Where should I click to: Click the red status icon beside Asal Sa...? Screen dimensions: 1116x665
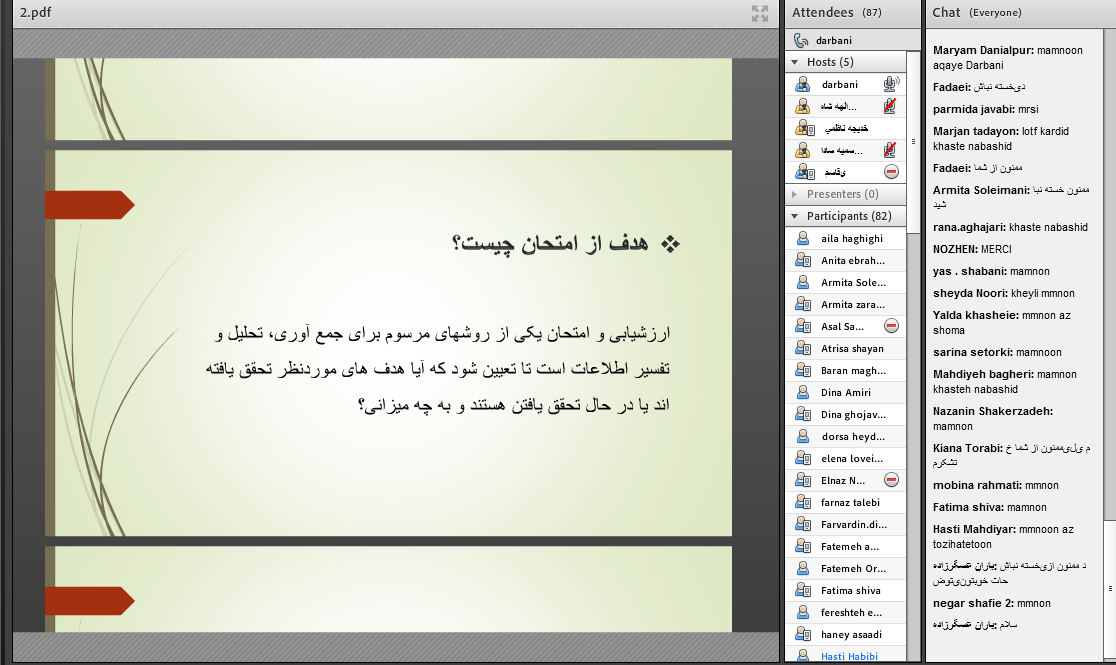pos(891,326)
